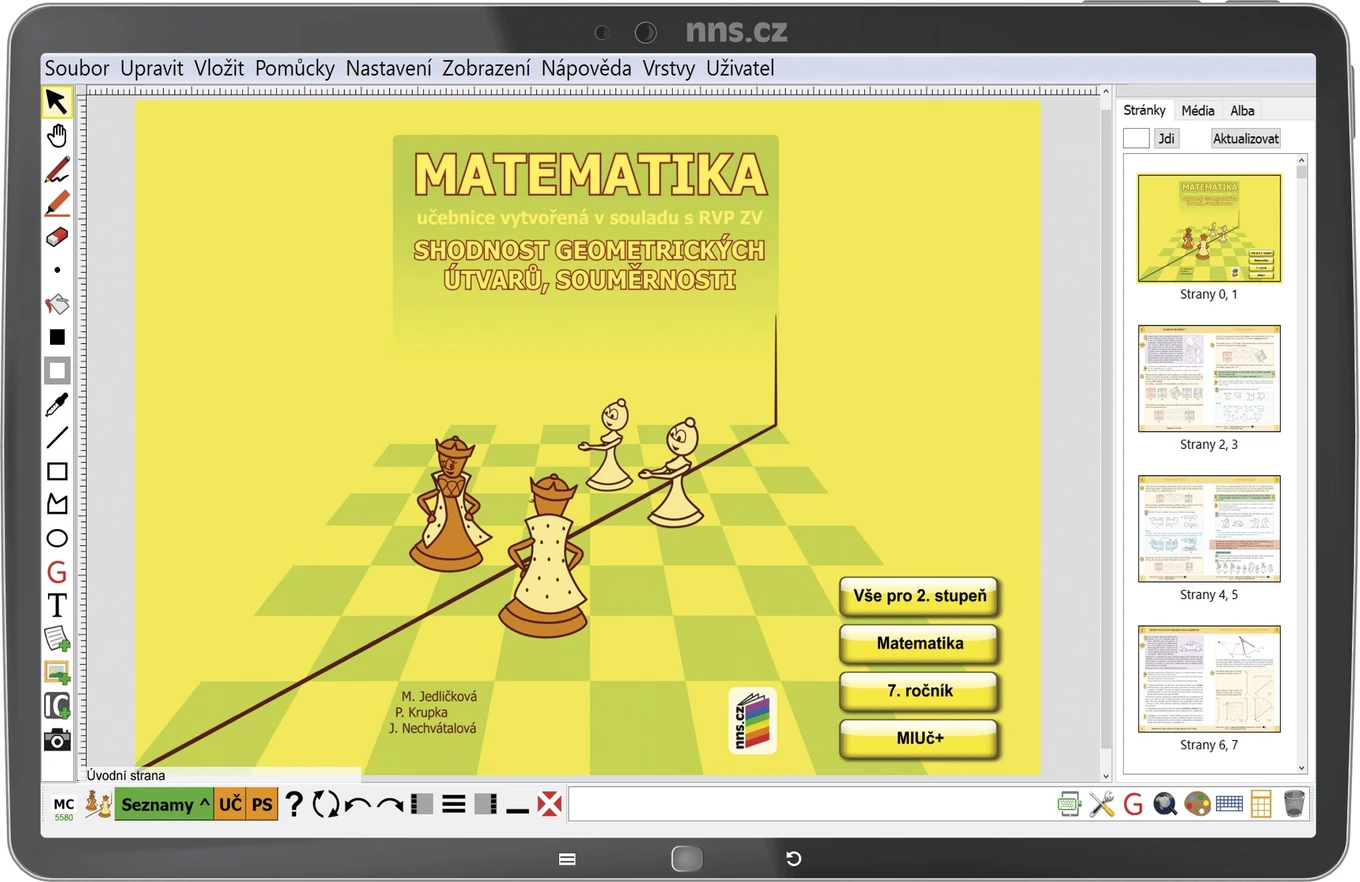Select the straight line tool

tap(57, 437)
